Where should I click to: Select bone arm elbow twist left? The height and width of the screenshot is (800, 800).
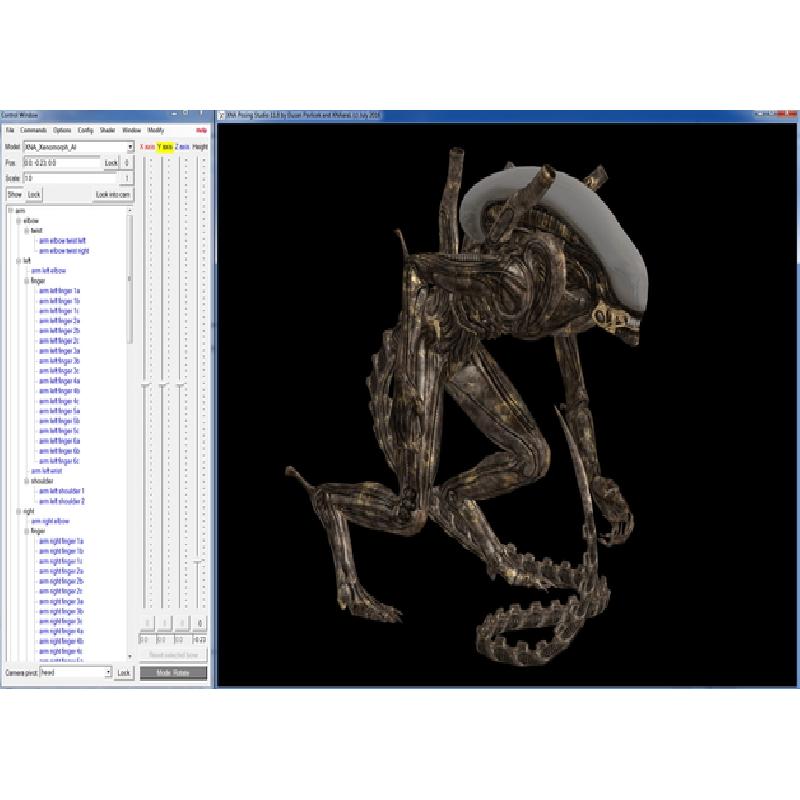click(63, 241)
